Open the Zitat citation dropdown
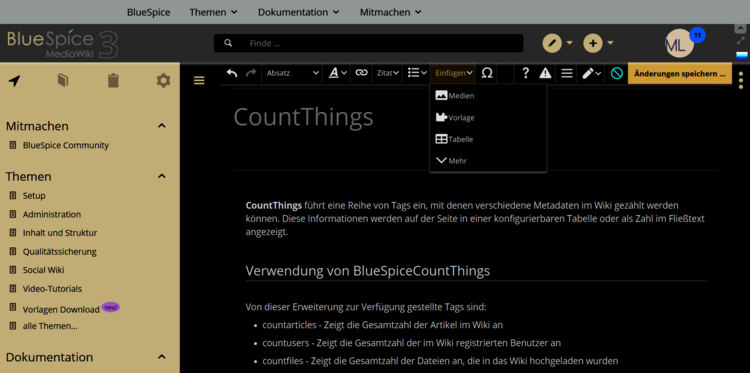750x373 pixels. click(387, 73)
